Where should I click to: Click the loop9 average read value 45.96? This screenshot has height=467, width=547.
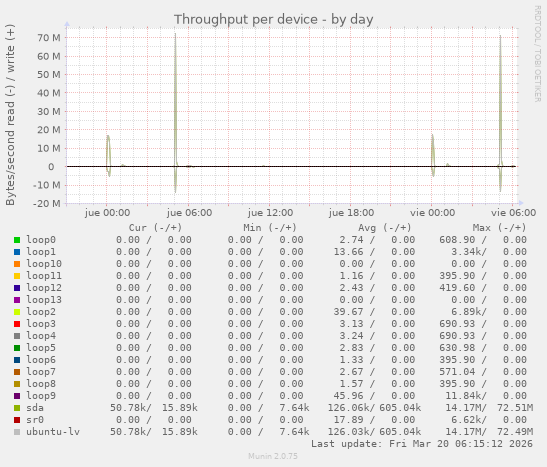pyautogui.click(x=348, y=396)
